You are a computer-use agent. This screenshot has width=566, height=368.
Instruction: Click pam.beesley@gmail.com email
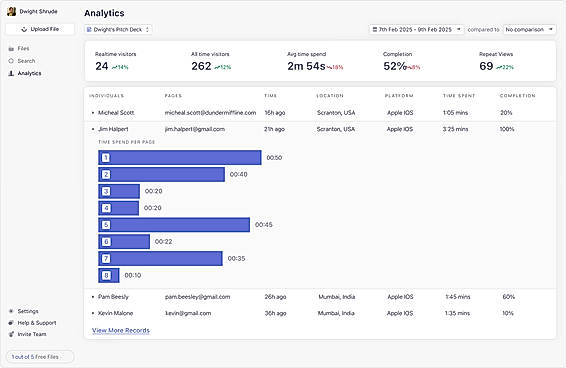(197, 297)
